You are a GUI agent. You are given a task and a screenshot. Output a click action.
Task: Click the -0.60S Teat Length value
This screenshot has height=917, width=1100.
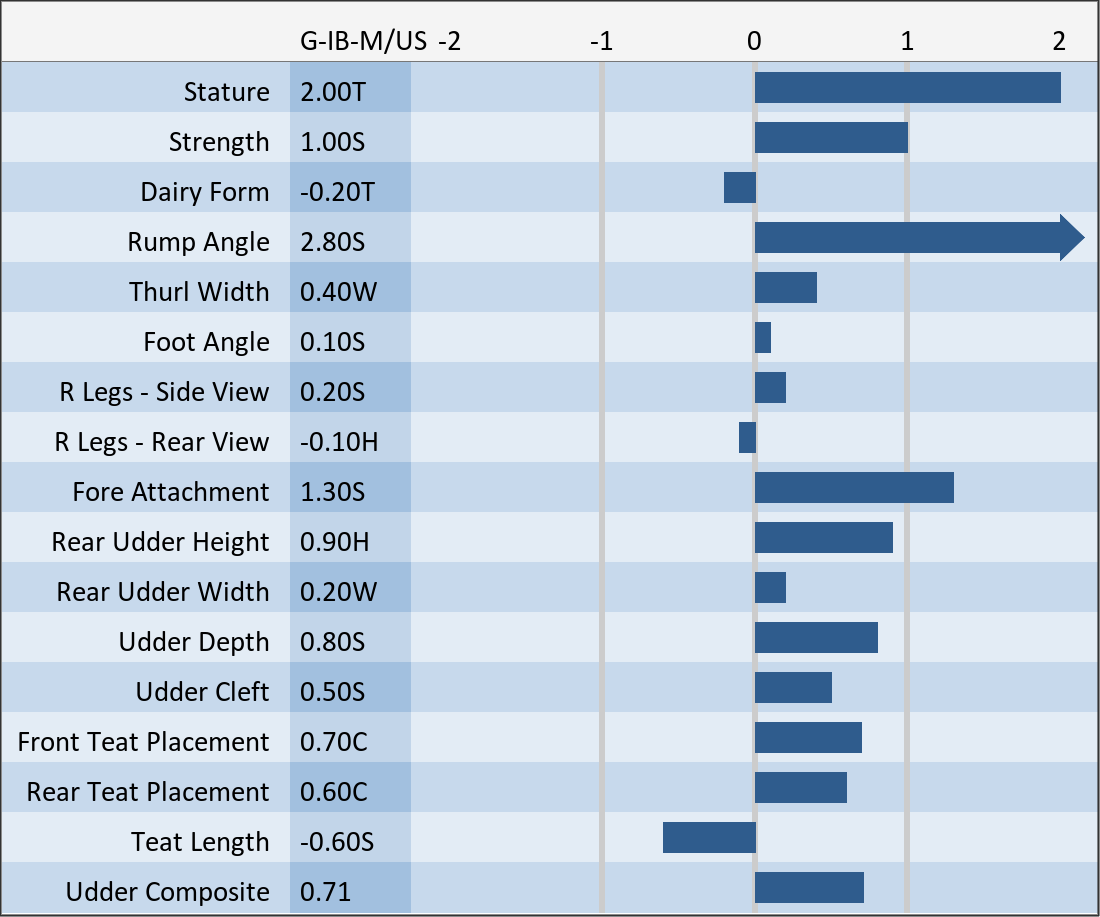coord(337,842)
